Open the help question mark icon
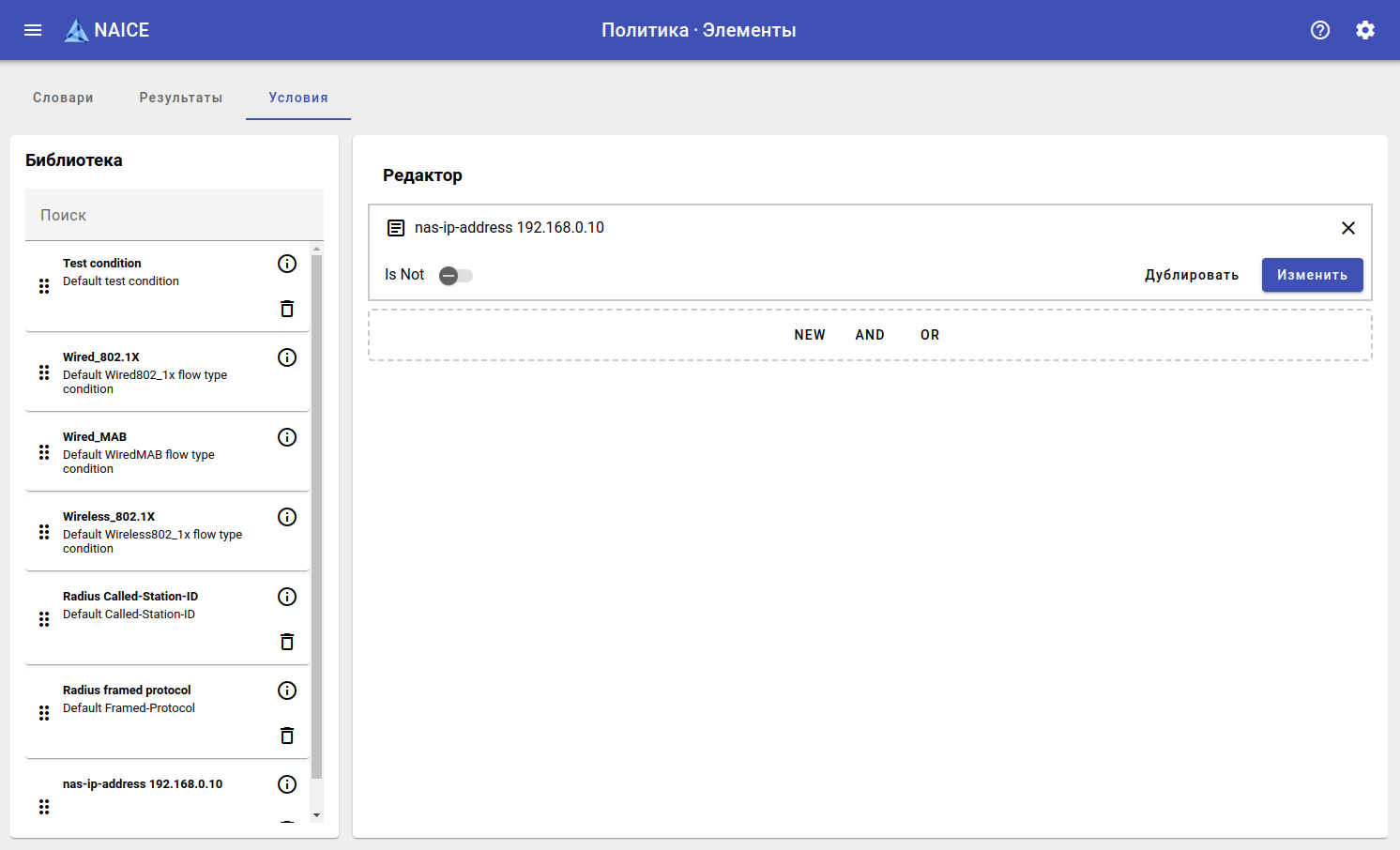 pos(1320,30)
